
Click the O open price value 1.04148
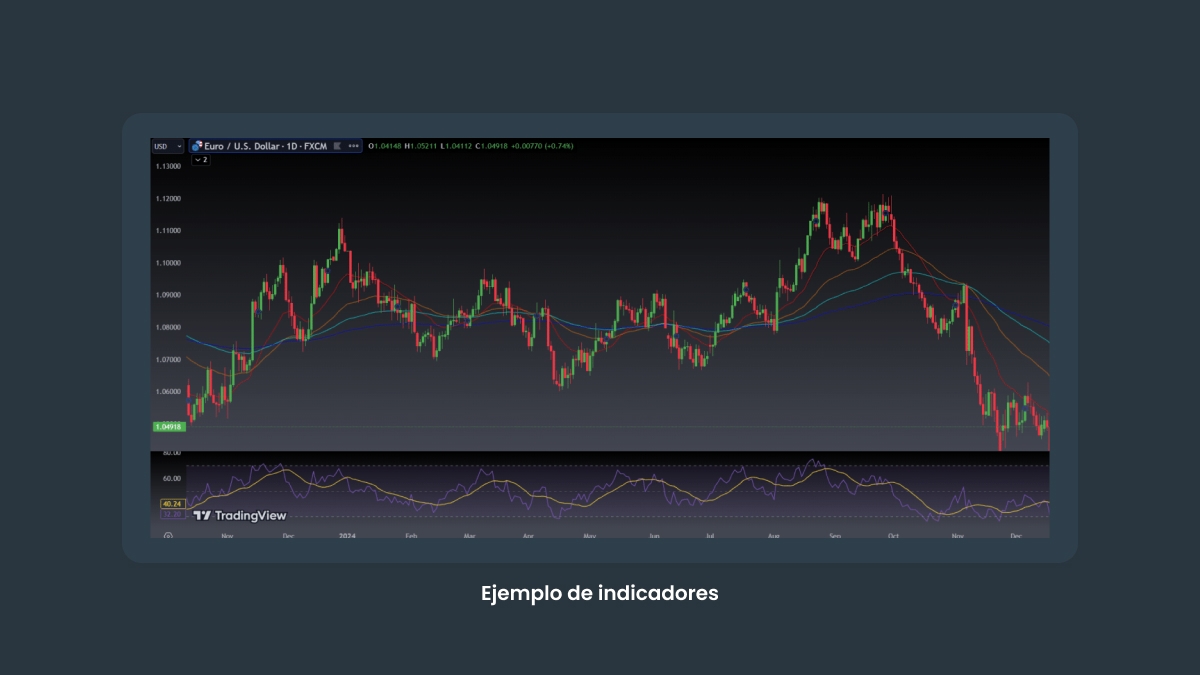point(387,145)
